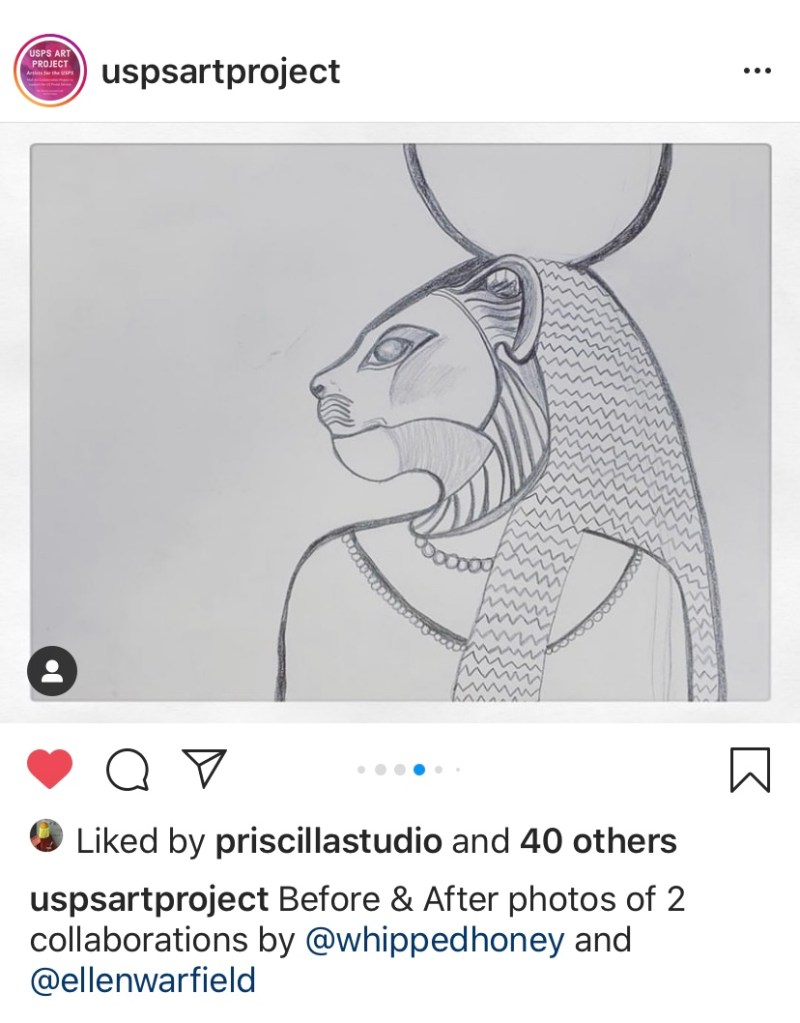
Task: Open the @ellenwarfield mention
Action: (x=143, y=980)
